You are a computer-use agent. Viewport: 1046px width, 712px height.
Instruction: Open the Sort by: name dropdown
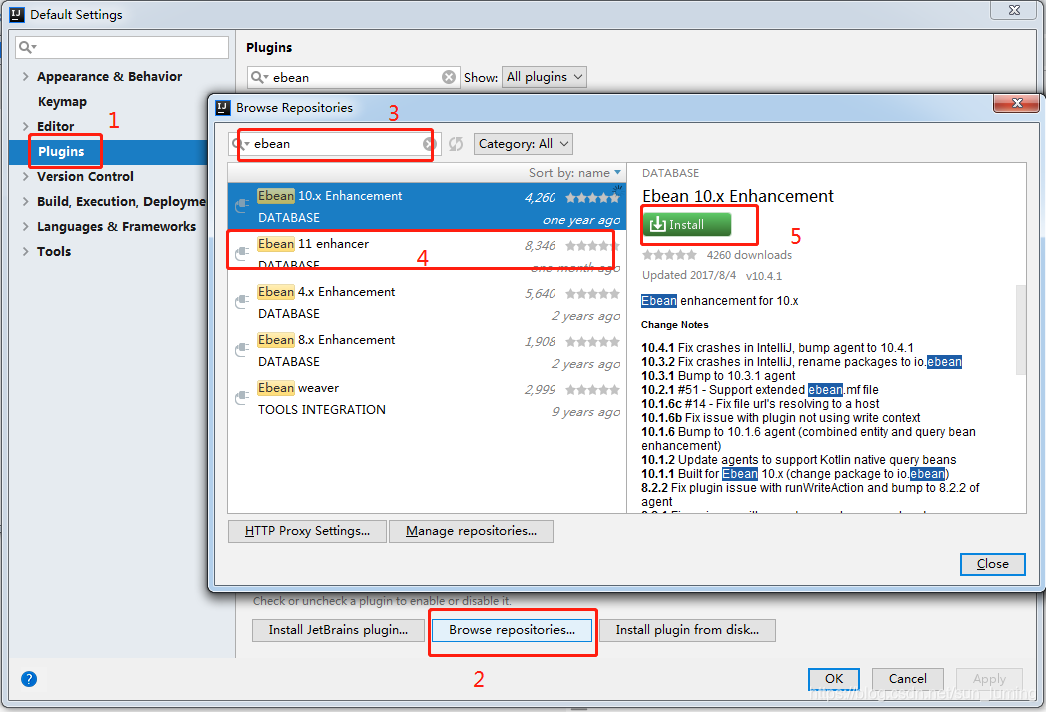pos(575,173)
